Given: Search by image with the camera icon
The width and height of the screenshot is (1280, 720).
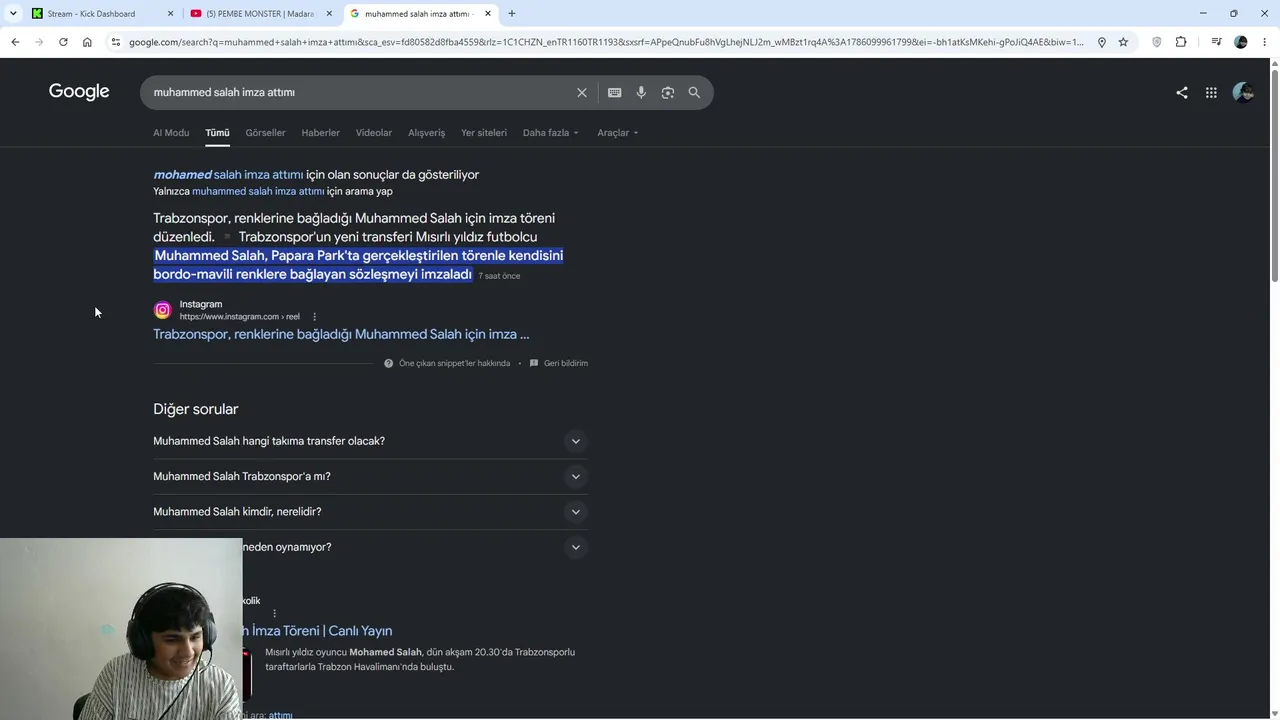Looking at the screenshot, I should tap(668, 92).
